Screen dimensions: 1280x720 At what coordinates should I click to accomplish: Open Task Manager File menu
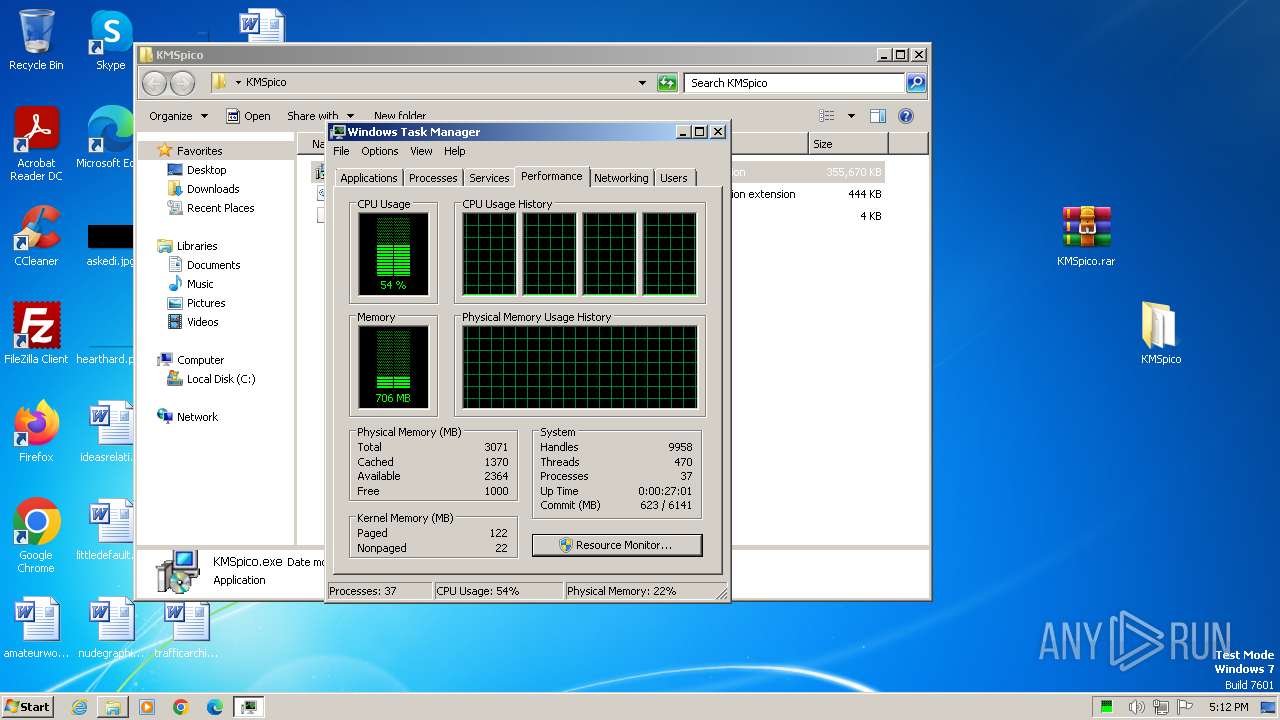coord(341,151)
